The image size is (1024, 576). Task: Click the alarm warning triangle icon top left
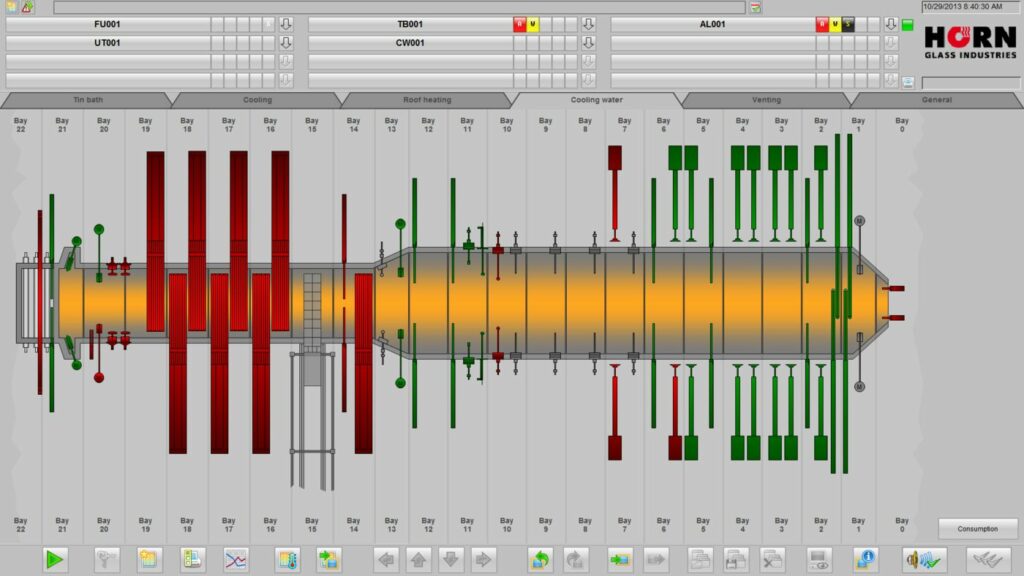(x=27, y=7)
